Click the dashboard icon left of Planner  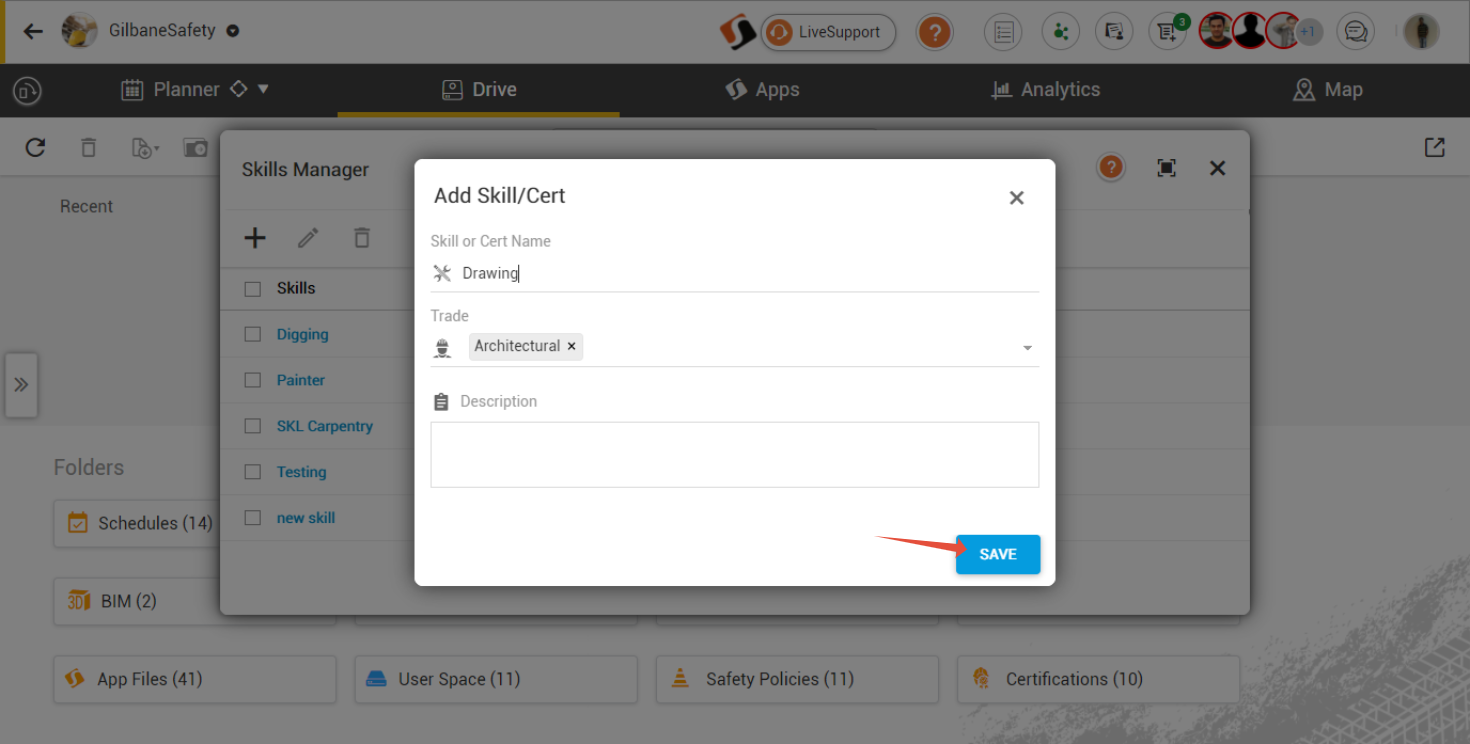pyautogui.click(x=27, y=91)
